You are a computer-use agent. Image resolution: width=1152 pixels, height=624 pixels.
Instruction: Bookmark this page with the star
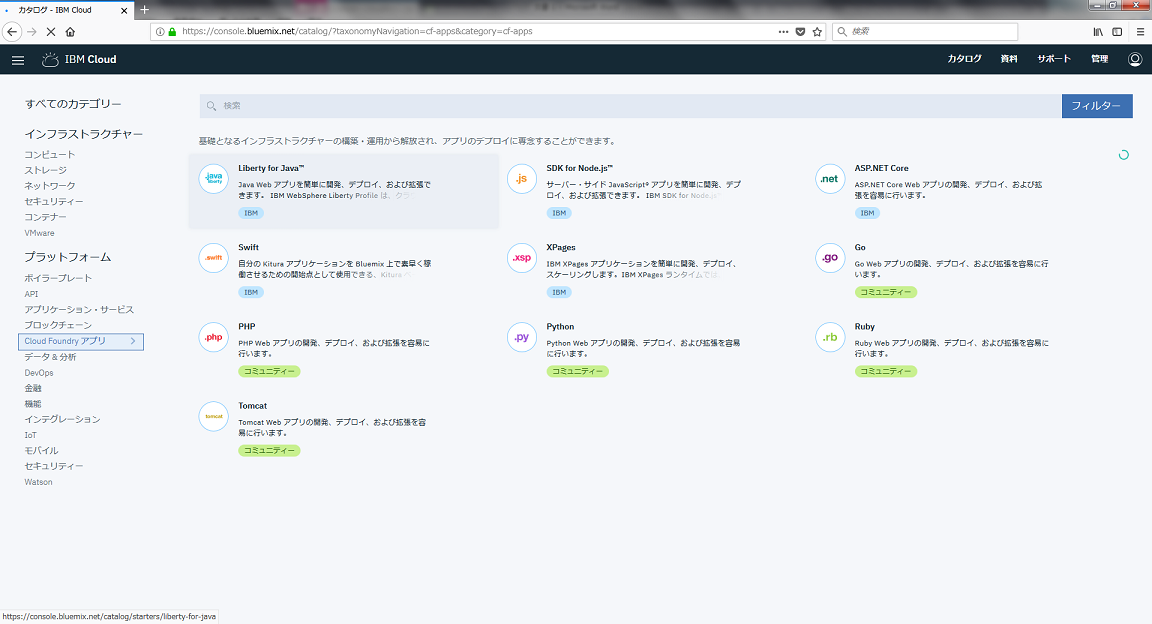(x=817, y=32)
